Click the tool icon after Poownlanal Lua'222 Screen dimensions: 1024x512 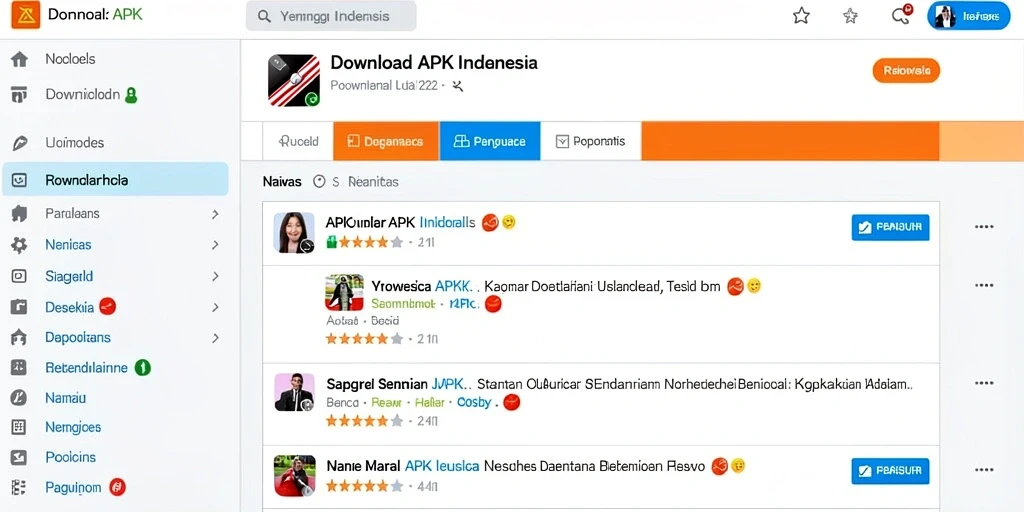pos(458,86)
